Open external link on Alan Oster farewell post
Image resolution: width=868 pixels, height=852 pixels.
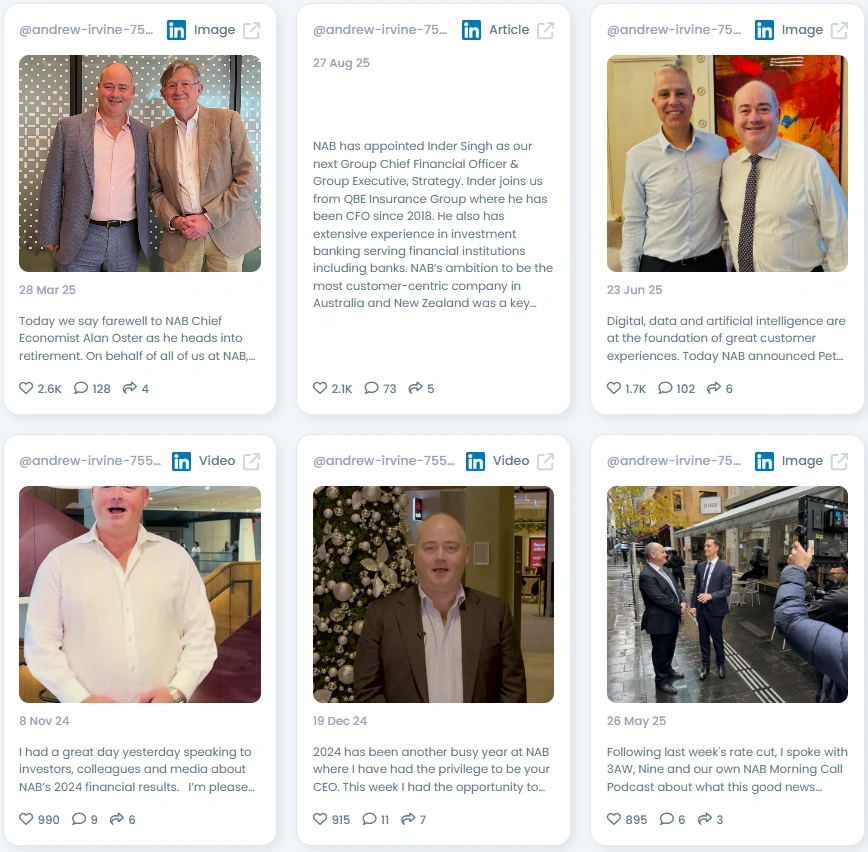tap(251, 30)
